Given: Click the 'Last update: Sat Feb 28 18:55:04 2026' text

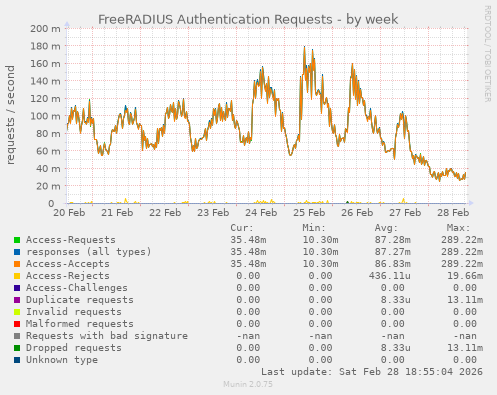Looking at the screenshot, I should point(372,372).
